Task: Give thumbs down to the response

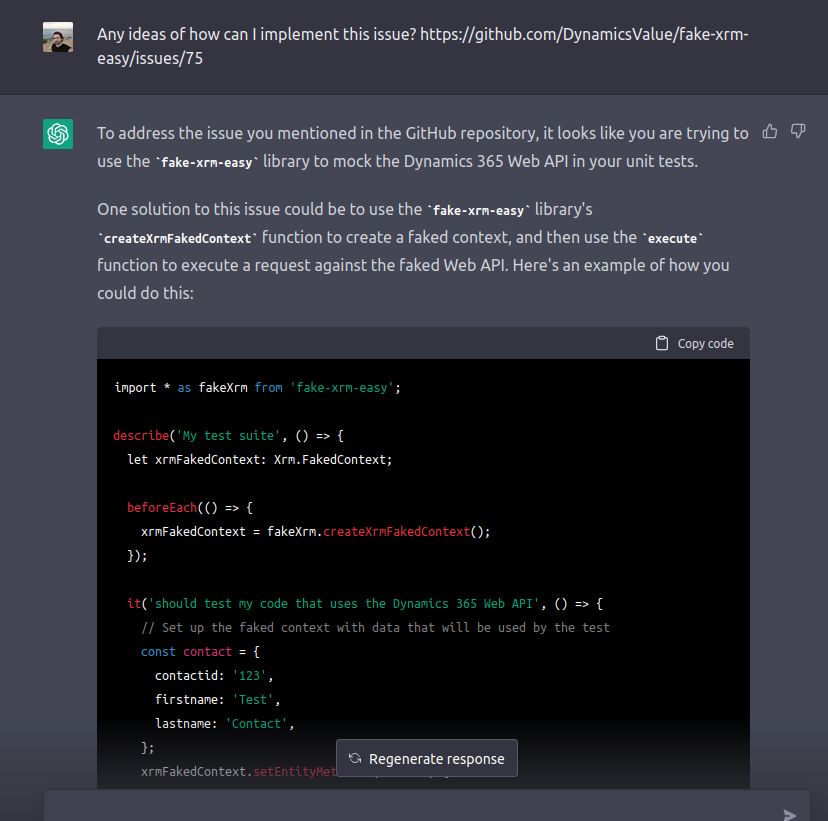Action: [797, 131]
